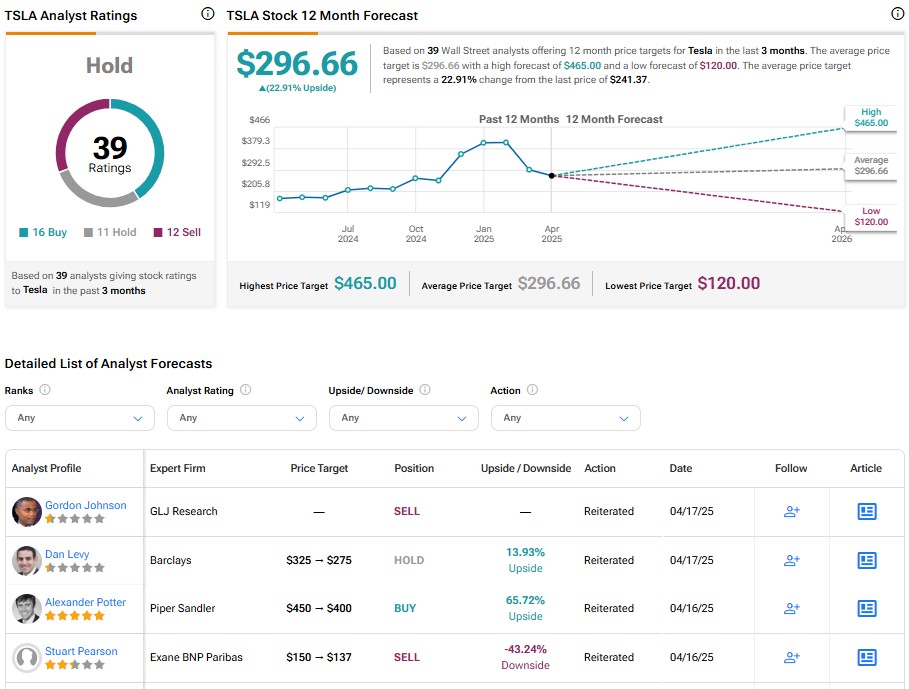Follow analyst Alexander Potter
Viewport: 909px width, 689px height.
(x=791, y=608)
